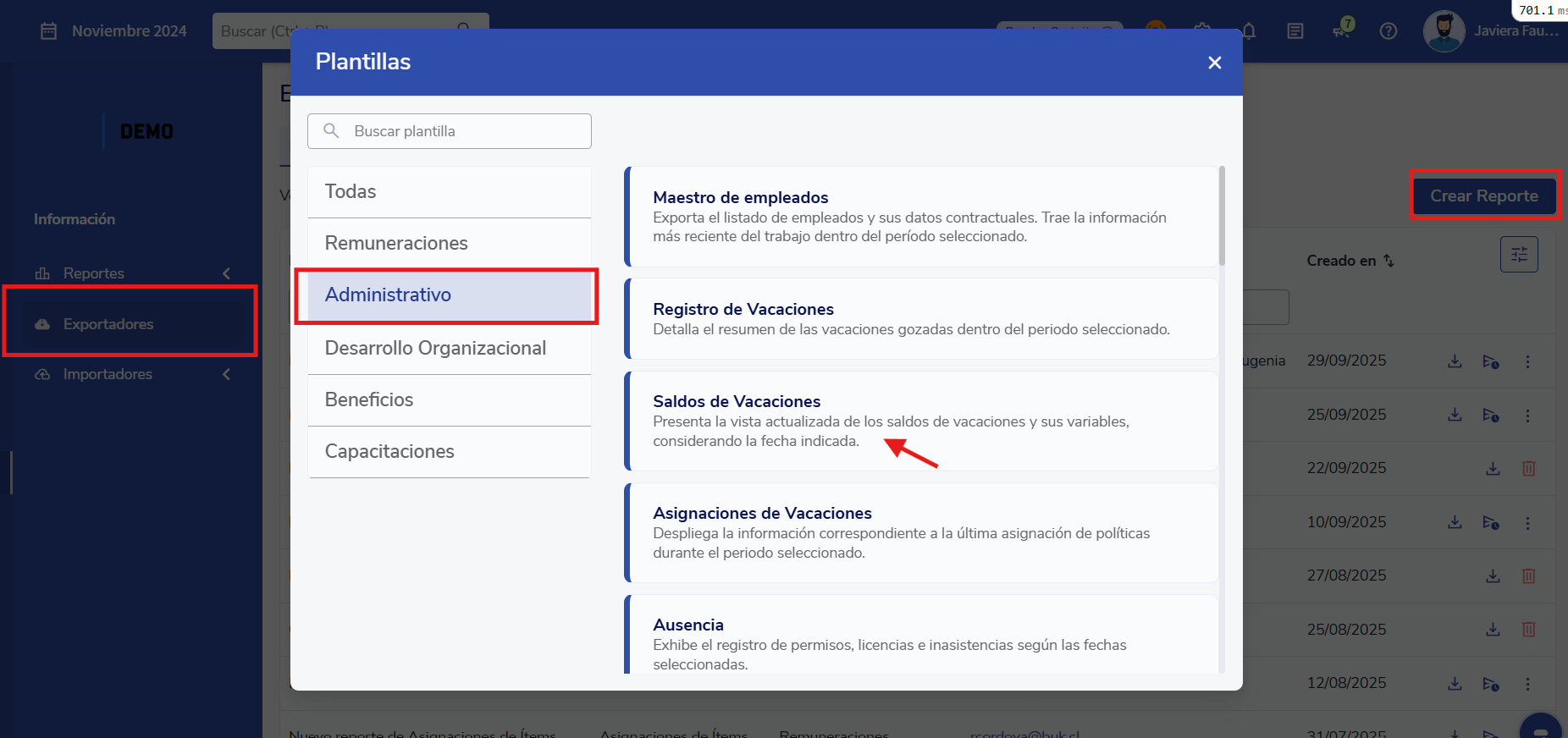Click the notifications bell icon
This screenshot has width=1568, height=738.
[1249, 31]
